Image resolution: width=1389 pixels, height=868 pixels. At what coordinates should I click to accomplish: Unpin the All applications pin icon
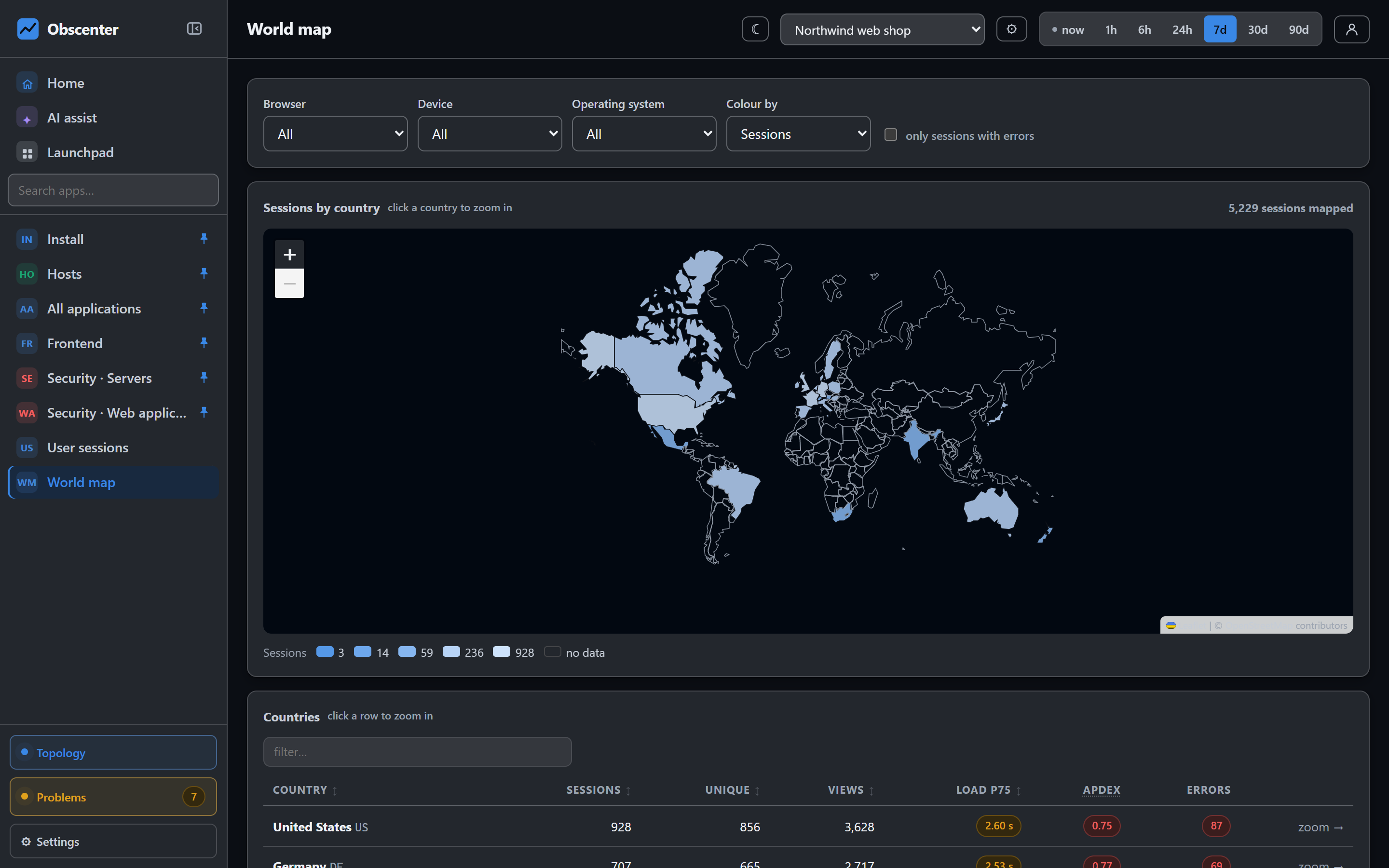click(x=204, y=308)
